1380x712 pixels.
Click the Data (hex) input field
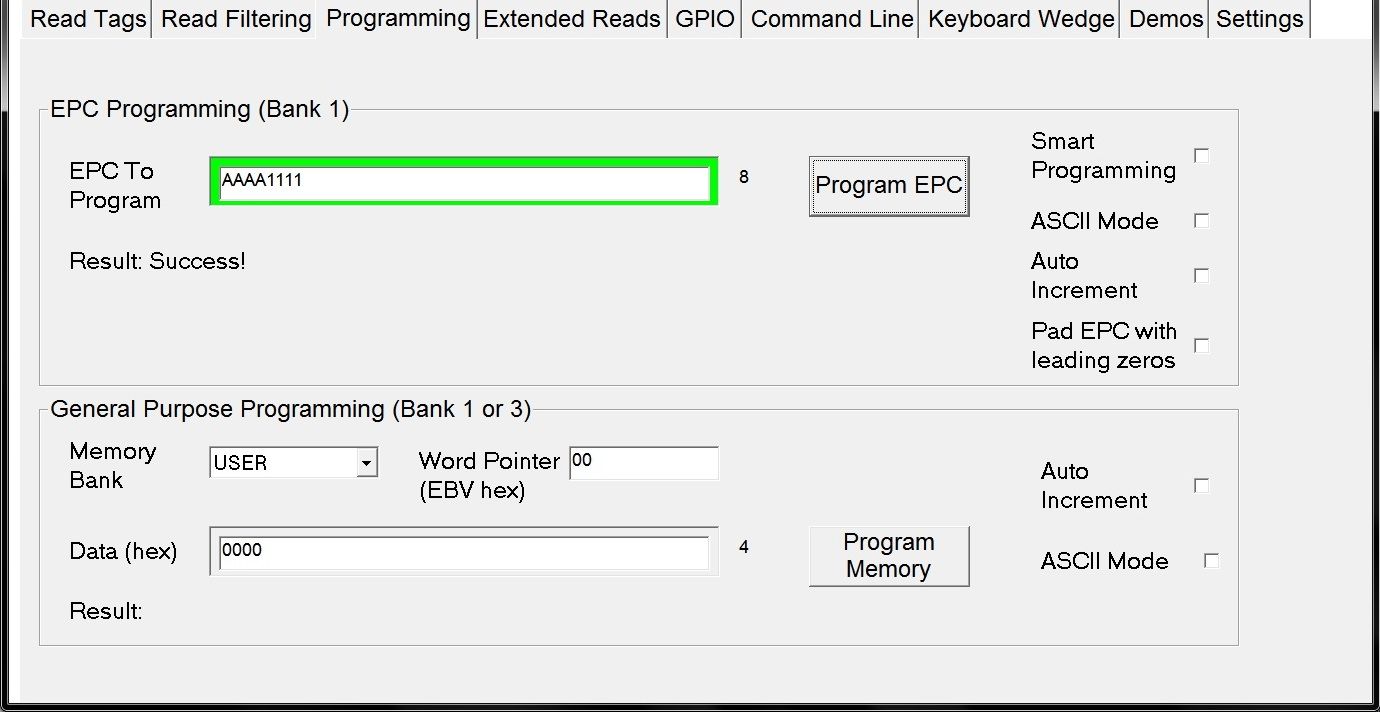click(x=464, y=552)
